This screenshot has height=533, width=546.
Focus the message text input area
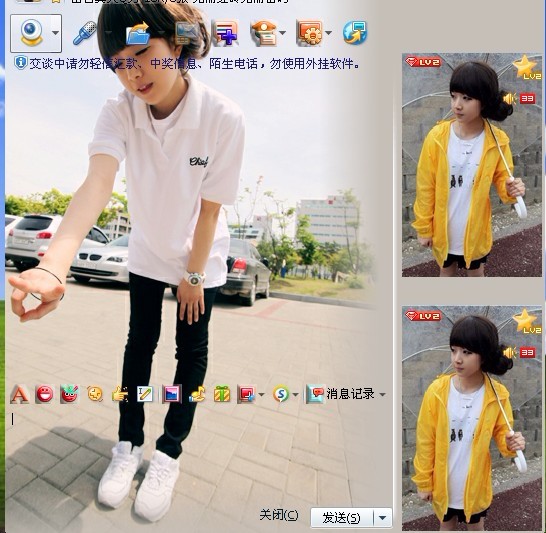pos(198,456)
